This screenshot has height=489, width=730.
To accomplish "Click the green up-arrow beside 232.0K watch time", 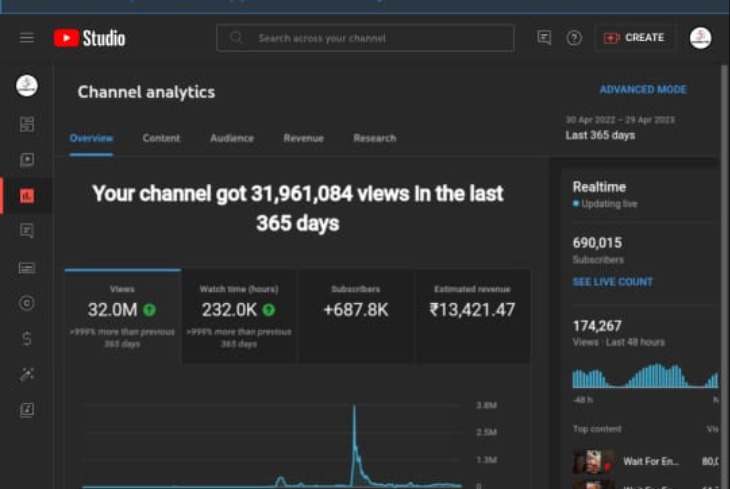I will (x=269, y=310).
